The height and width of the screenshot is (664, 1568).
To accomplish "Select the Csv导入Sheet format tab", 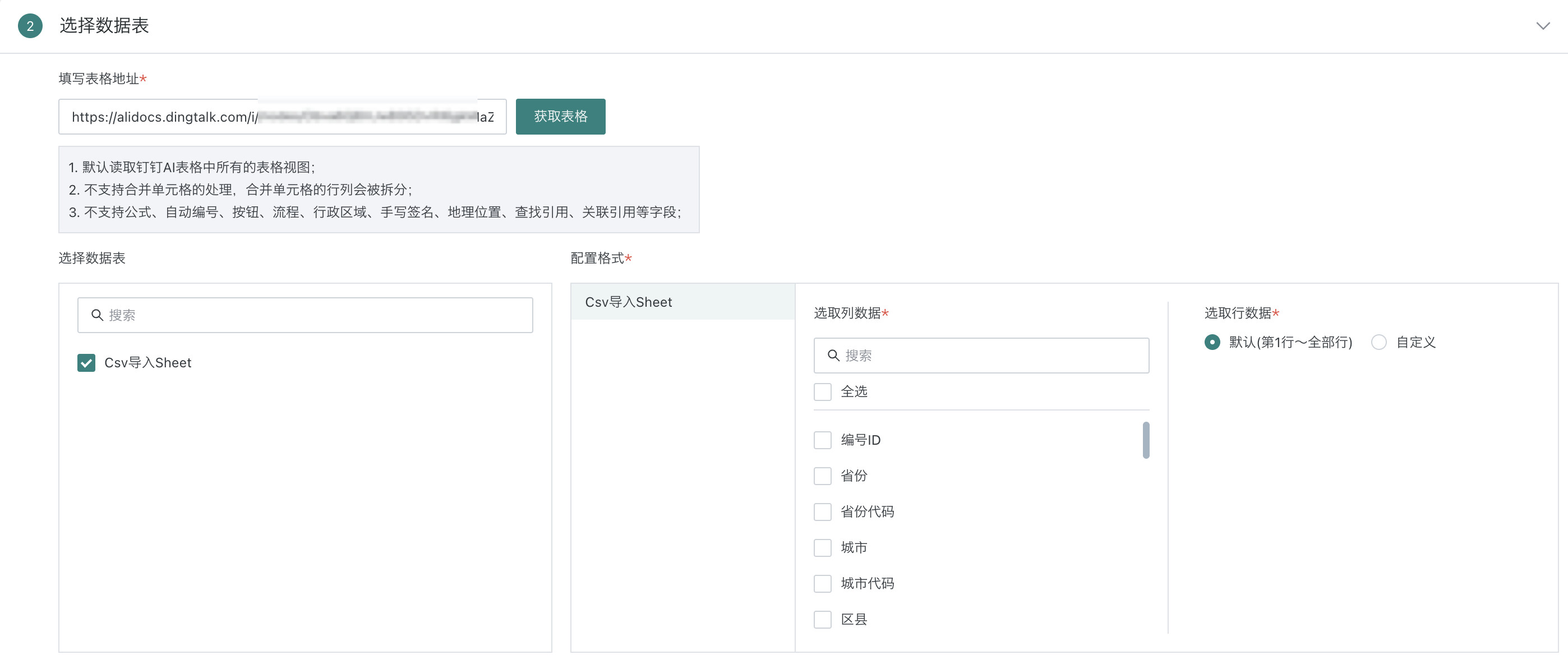I will coord(682,302).
